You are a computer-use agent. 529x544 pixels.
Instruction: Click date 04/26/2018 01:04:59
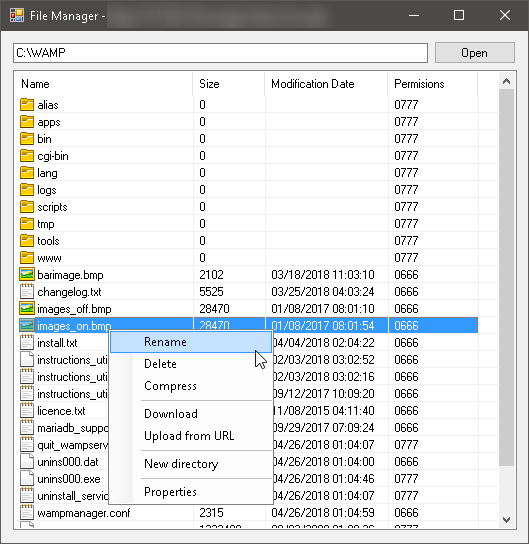coord(323,512)
